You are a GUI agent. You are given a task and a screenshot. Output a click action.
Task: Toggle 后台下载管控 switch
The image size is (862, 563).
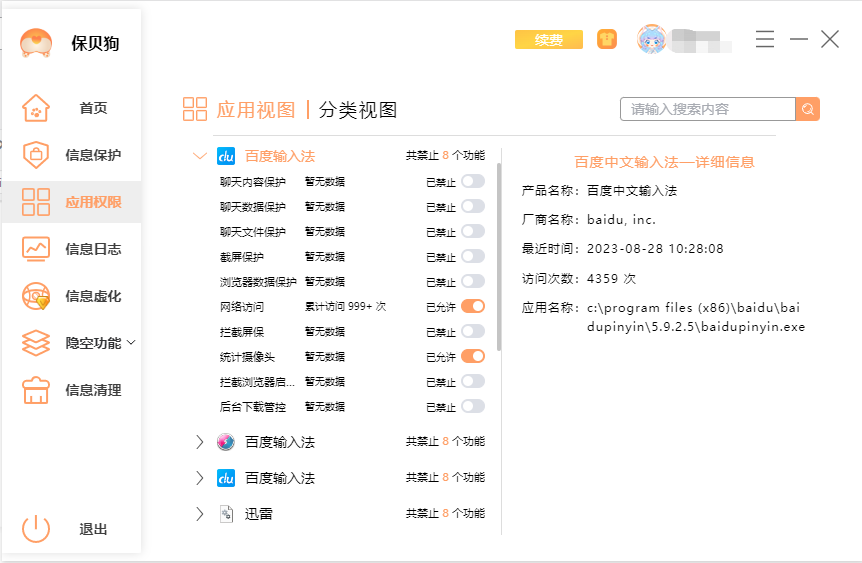tap(473, 406)
